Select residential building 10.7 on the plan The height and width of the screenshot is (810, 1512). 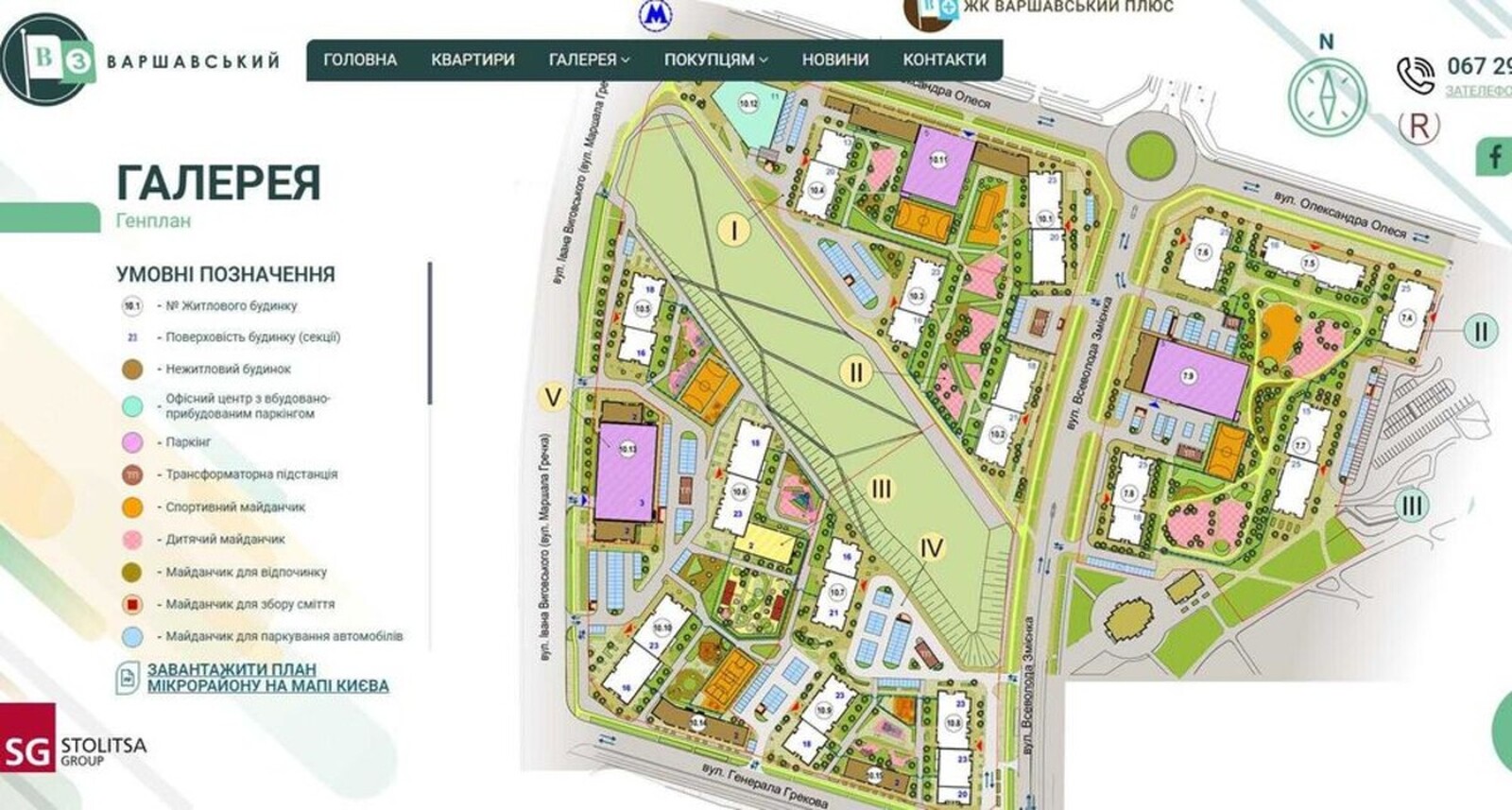[x=836, y=593]
